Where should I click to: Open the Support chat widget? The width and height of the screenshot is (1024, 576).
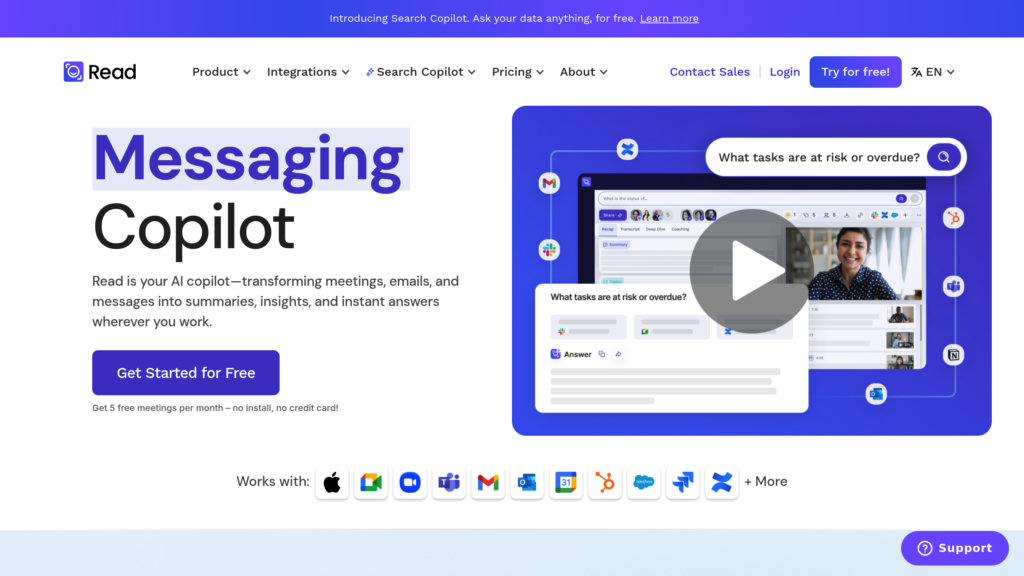coord(955,548)
